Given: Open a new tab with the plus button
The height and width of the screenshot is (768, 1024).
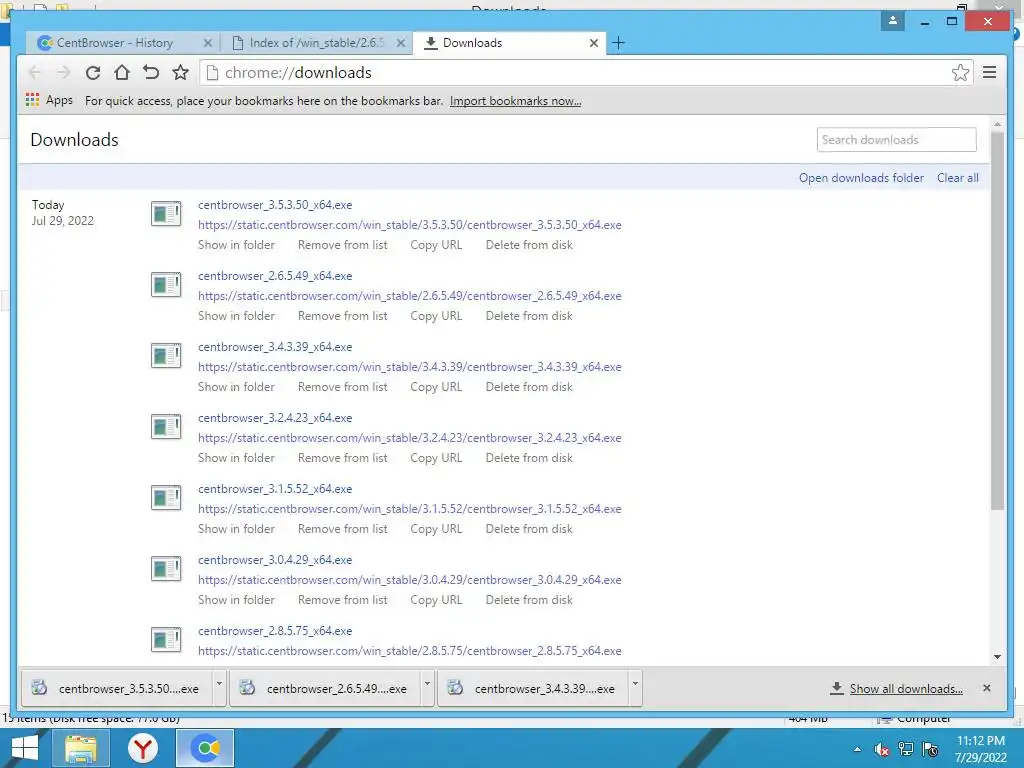Looking at the screenshot, I should [x=618, y=43].
